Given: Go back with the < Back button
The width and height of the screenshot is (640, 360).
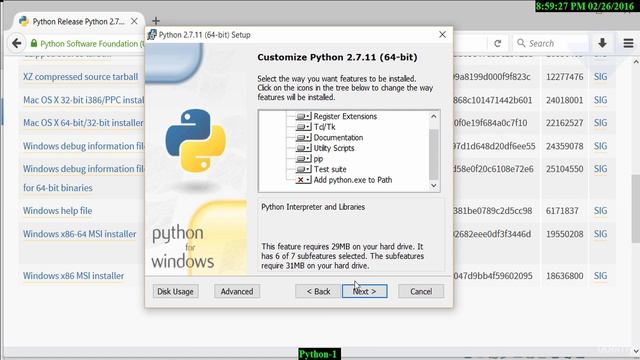Looking at the screenshot, I should [318, 291].
